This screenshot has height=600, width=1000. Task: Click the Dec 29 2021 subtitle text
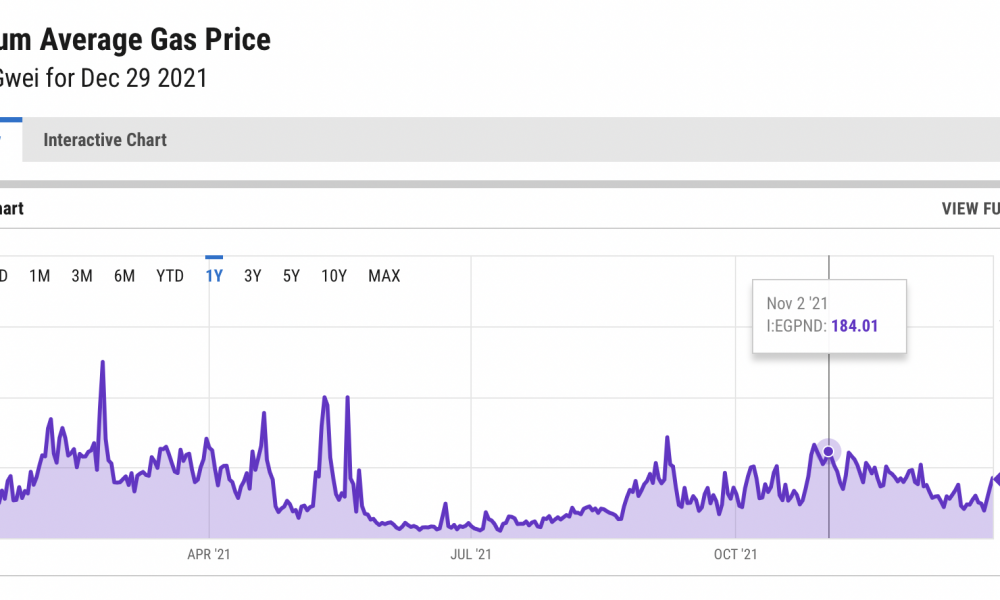pos(144,78)
